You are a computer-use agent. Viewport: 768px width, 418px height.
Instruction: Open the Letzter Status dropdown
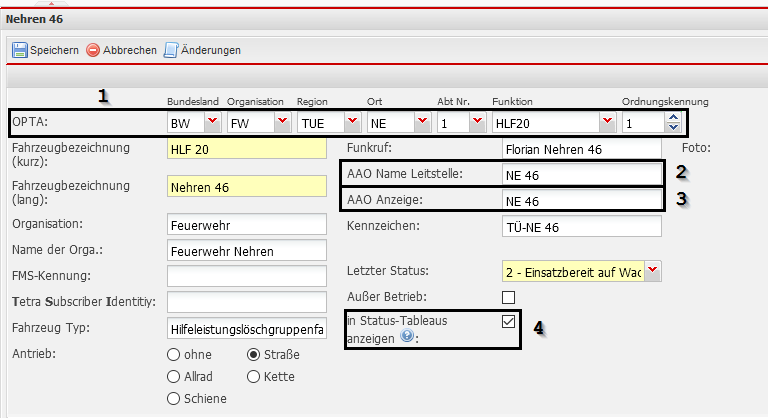point(653,270)
